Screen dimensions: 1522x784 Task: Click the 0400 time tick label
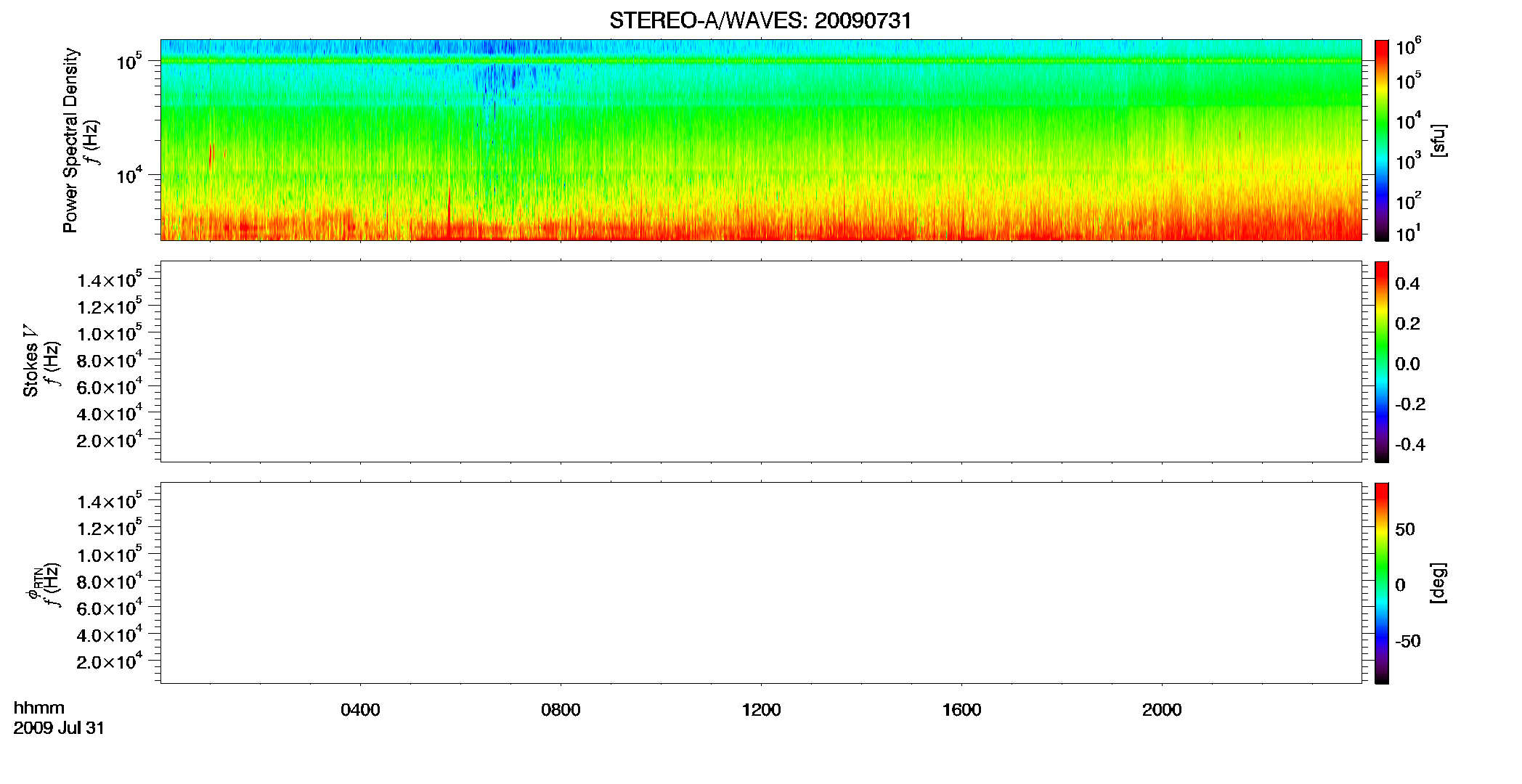(360, 710)
